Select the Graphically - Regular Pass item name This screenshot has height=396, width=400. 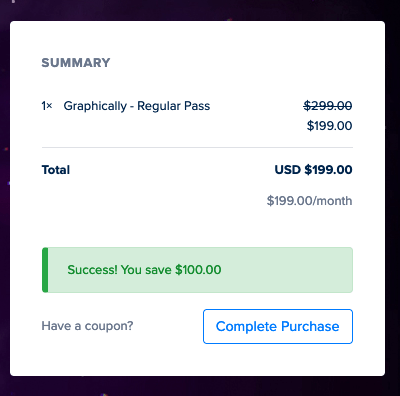click(137, 106)
